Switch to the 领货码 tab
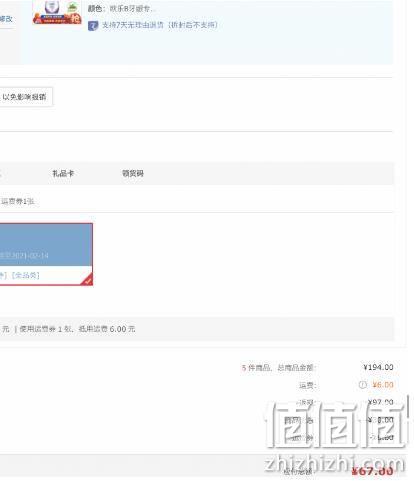This screenshot has width=414, height=481. click(133, 173)
